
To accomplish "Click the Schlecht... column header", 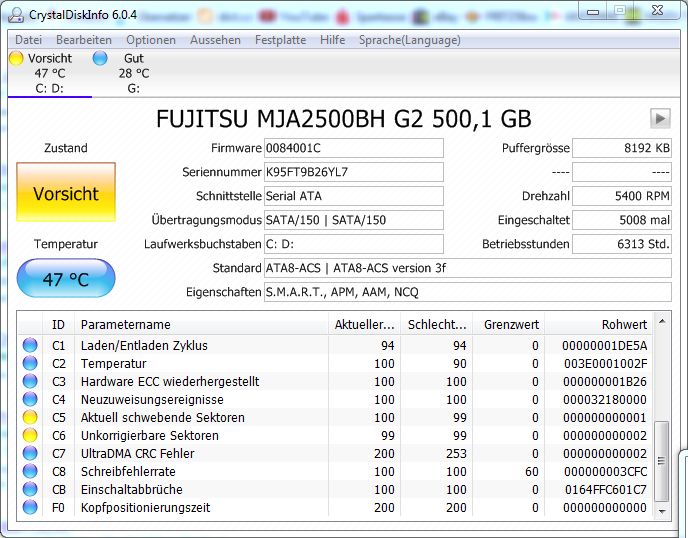I will (x=437, y=324).
